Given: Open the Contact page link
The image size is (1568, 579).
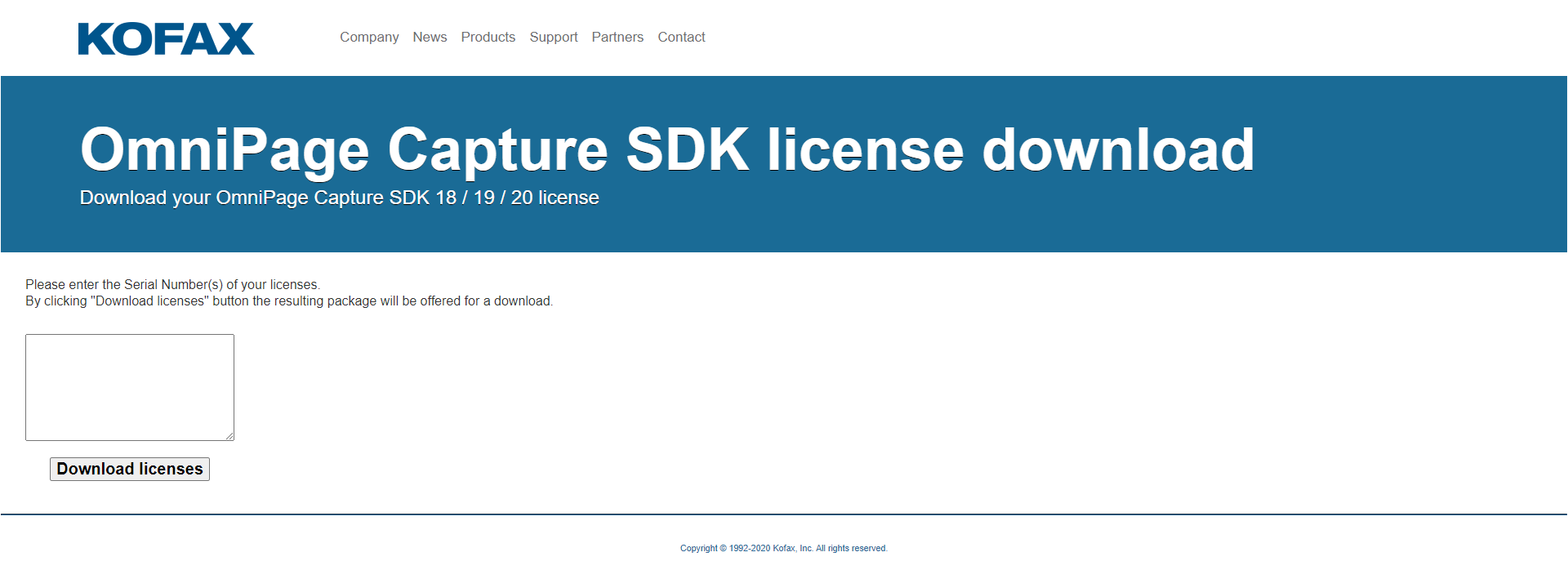Looking at the screenshot, I should (x=681, y=37).
